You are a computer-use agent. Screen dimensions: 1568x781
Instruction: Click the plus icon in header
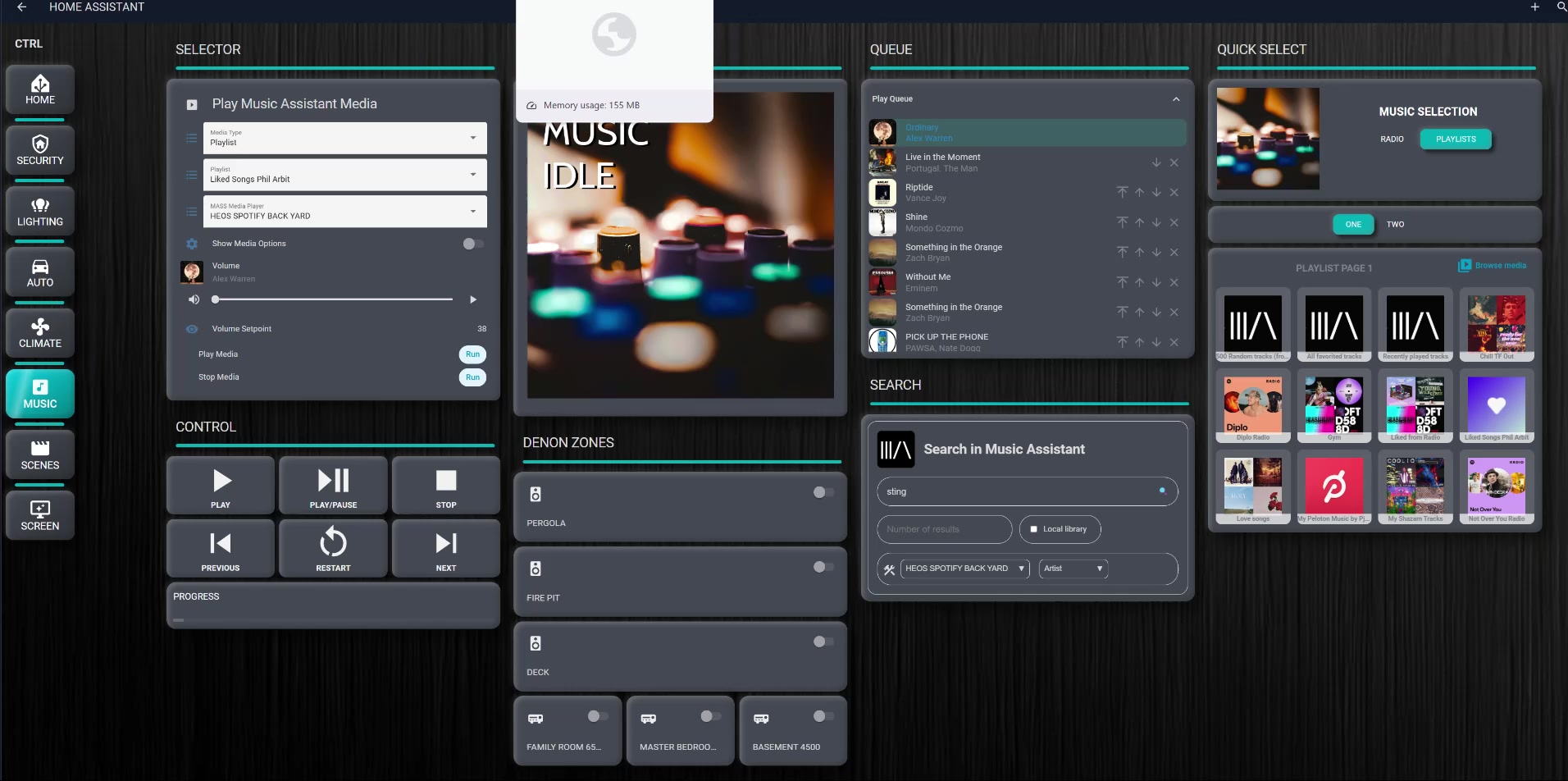(x=1535, y=7)
